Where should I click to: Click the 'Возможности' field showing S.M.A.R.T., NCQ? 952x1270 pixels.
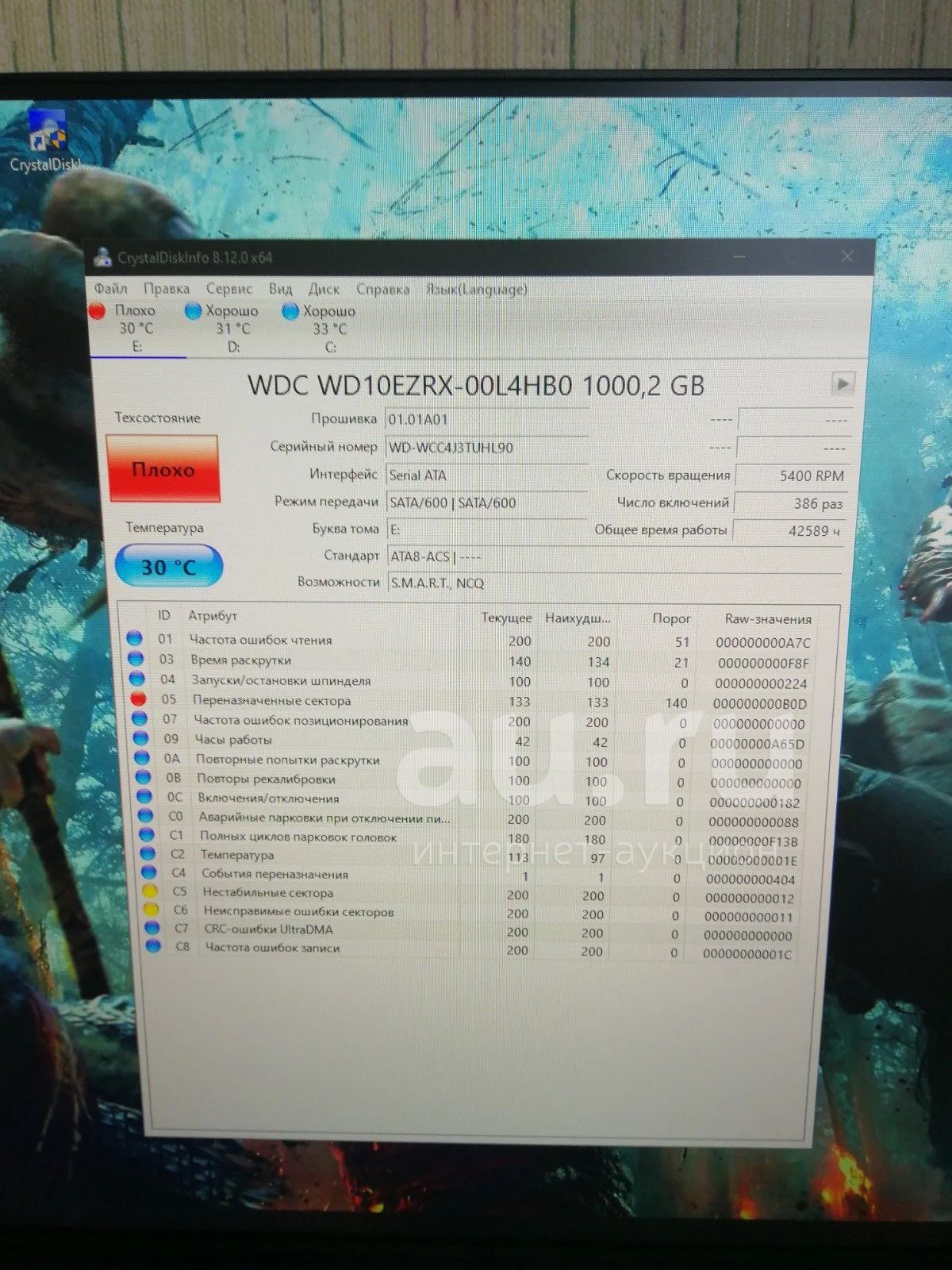pos(615,583)
